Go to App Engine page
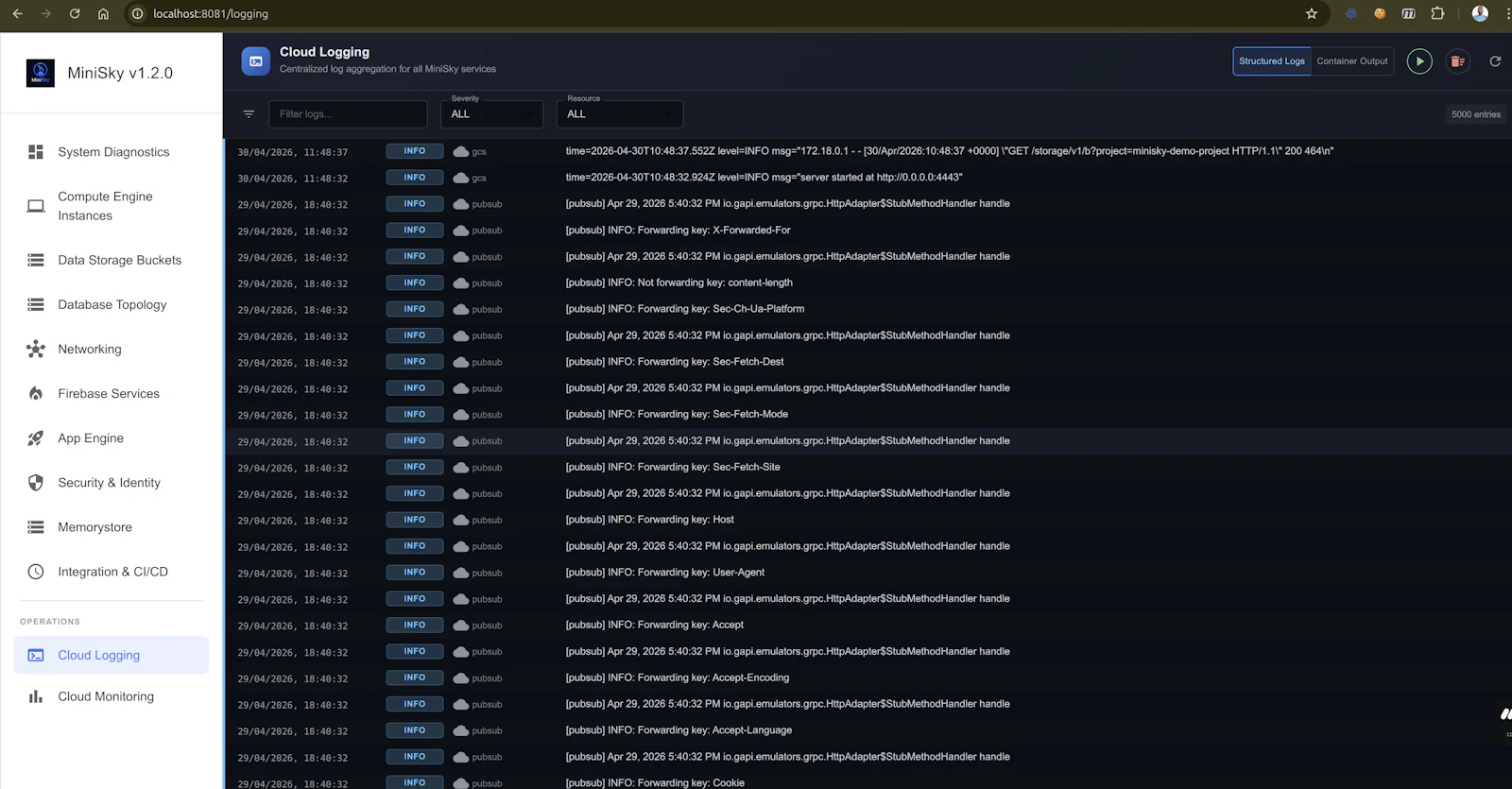 click(x=112, y=438)
